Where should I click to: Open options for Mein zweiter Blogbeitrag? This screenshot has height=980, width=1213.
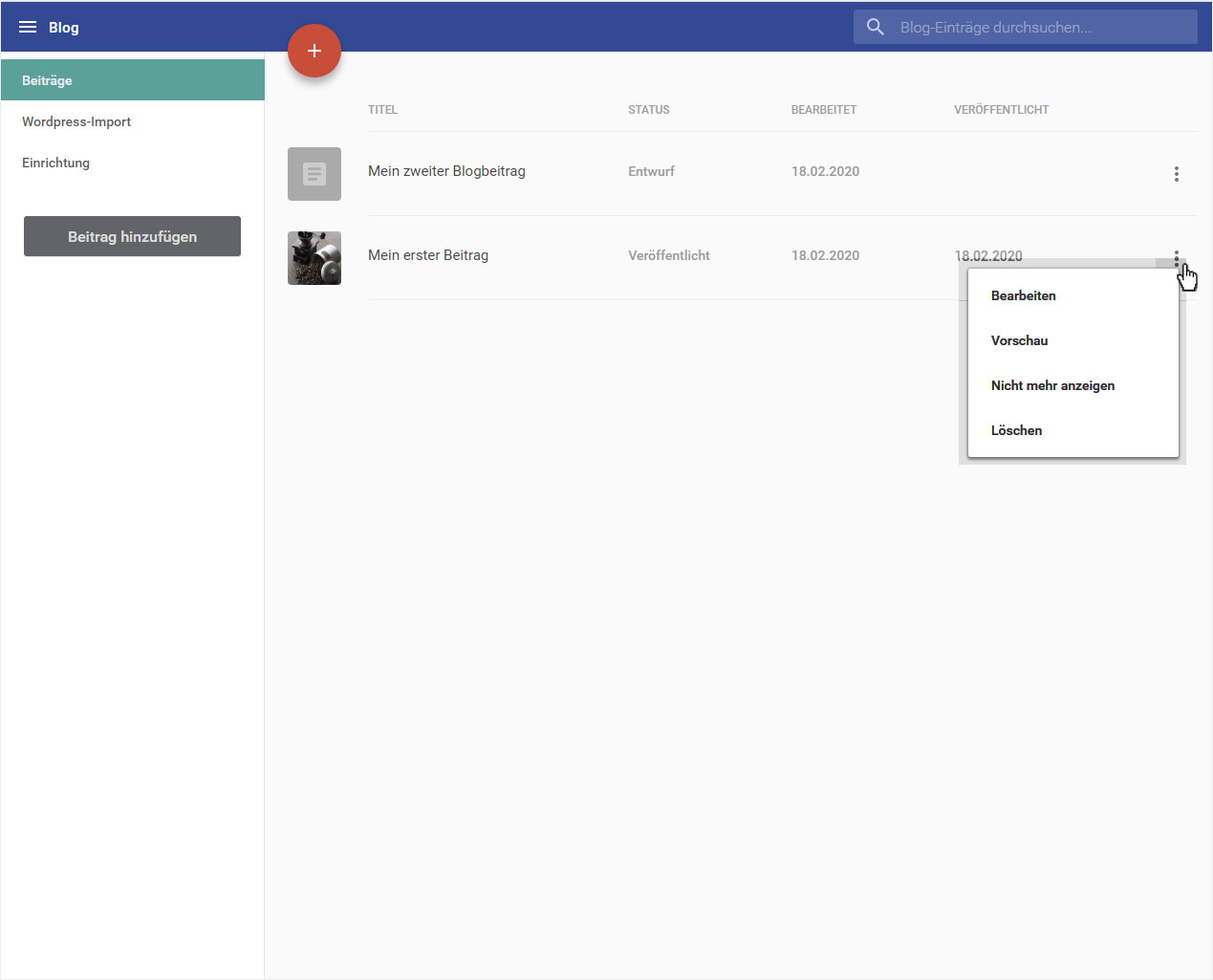1176,174
